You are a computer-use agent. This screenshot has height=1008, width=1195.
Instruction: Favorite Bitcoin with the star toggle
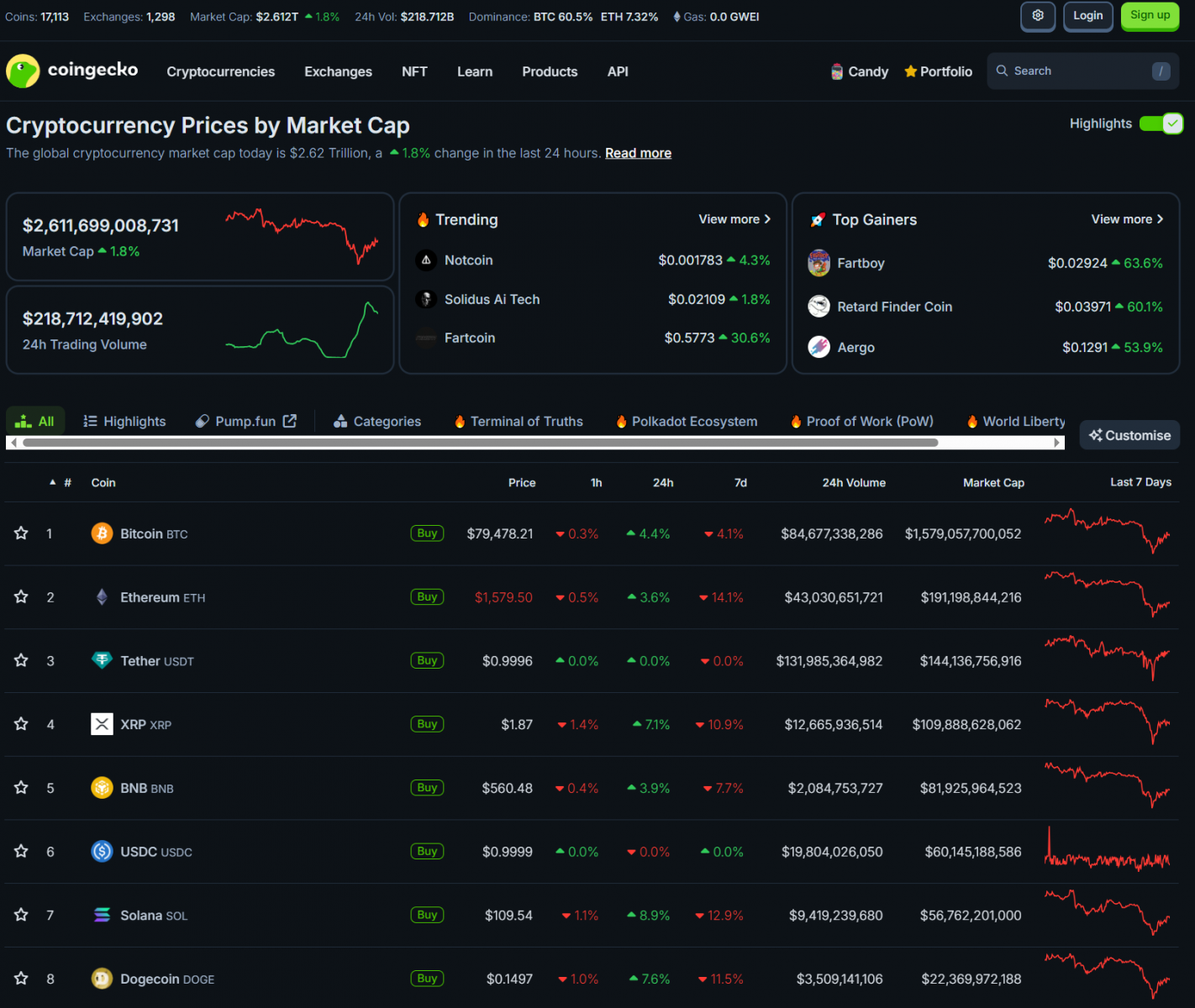pos(21,533)
